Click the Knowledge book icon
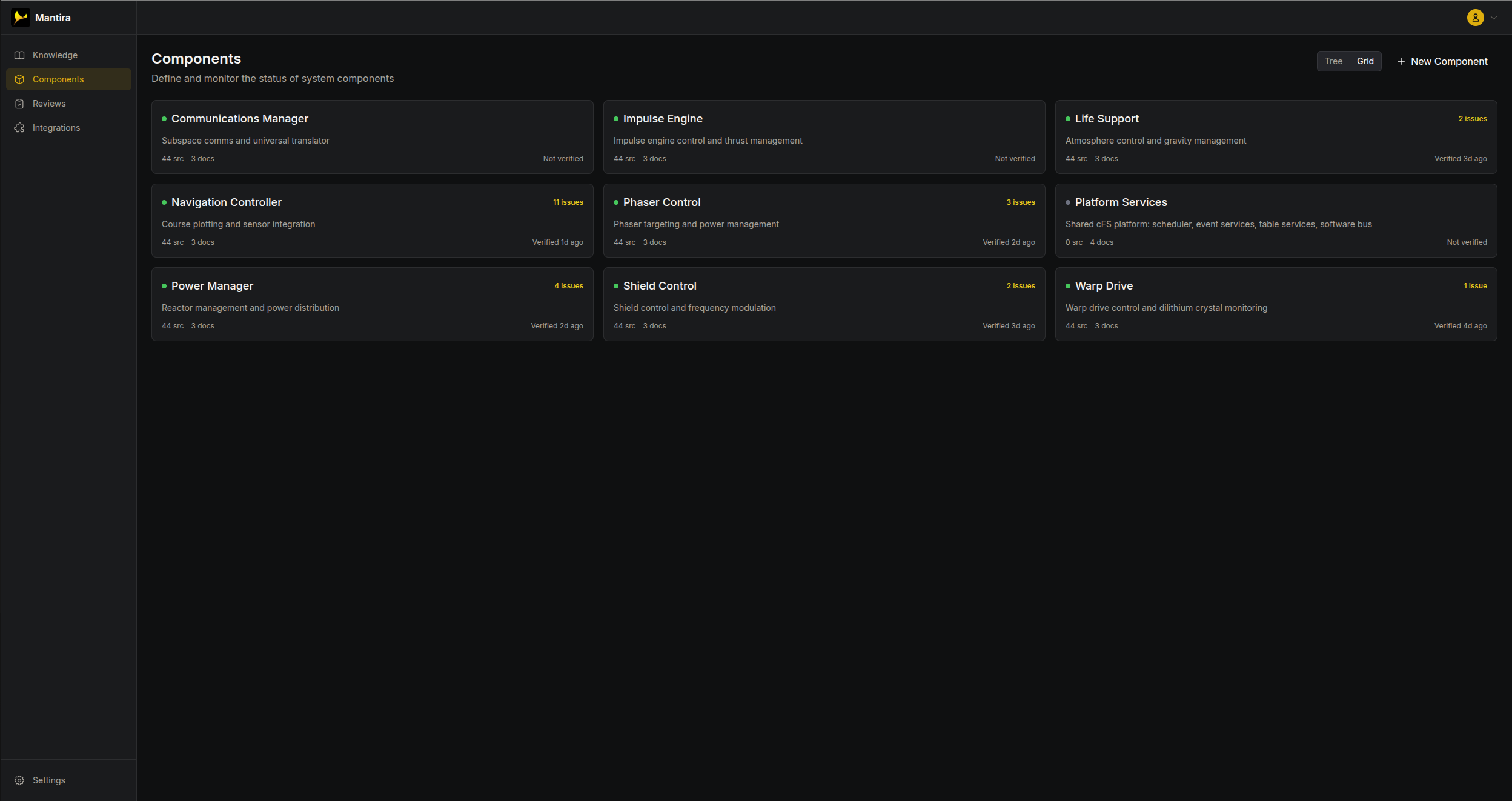The height and width of the screenshot is (801, 1512). pos(19,55)
